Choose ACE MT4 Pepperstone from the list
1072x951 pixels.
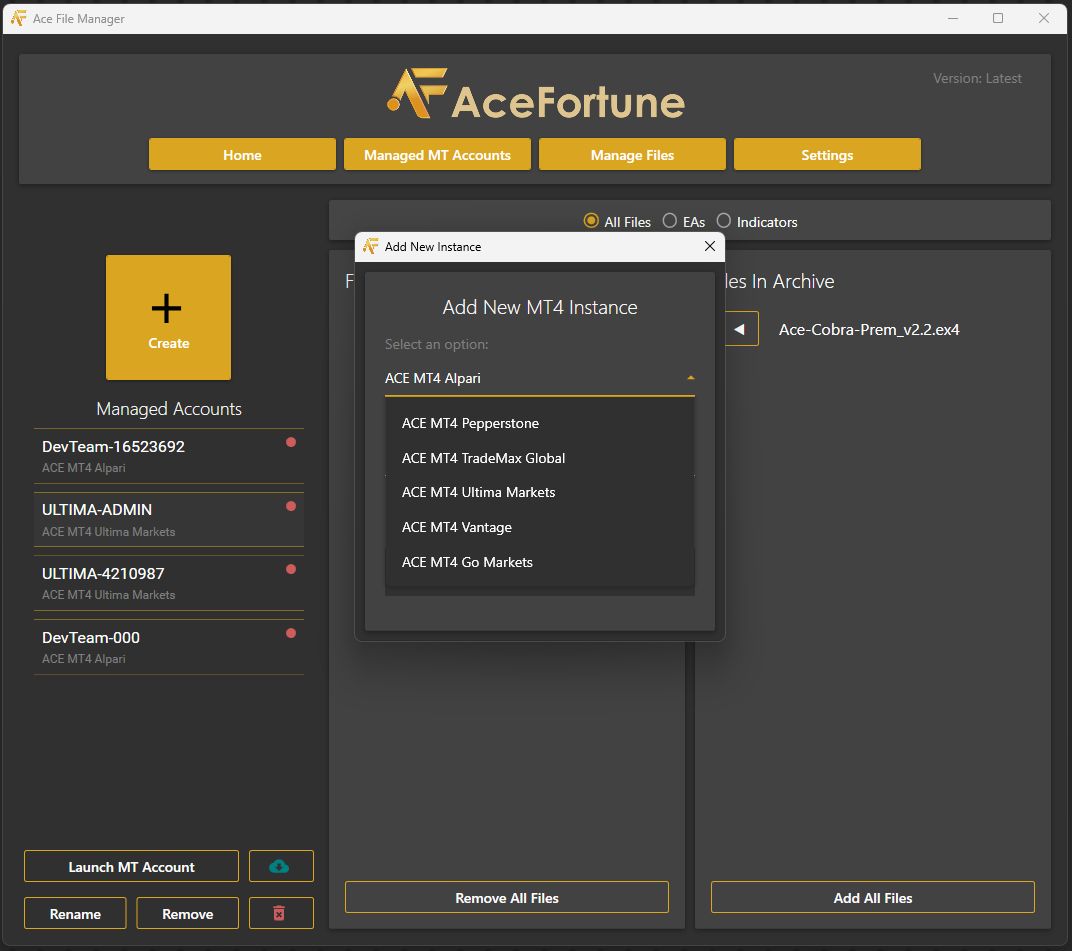tap(539, 423)
